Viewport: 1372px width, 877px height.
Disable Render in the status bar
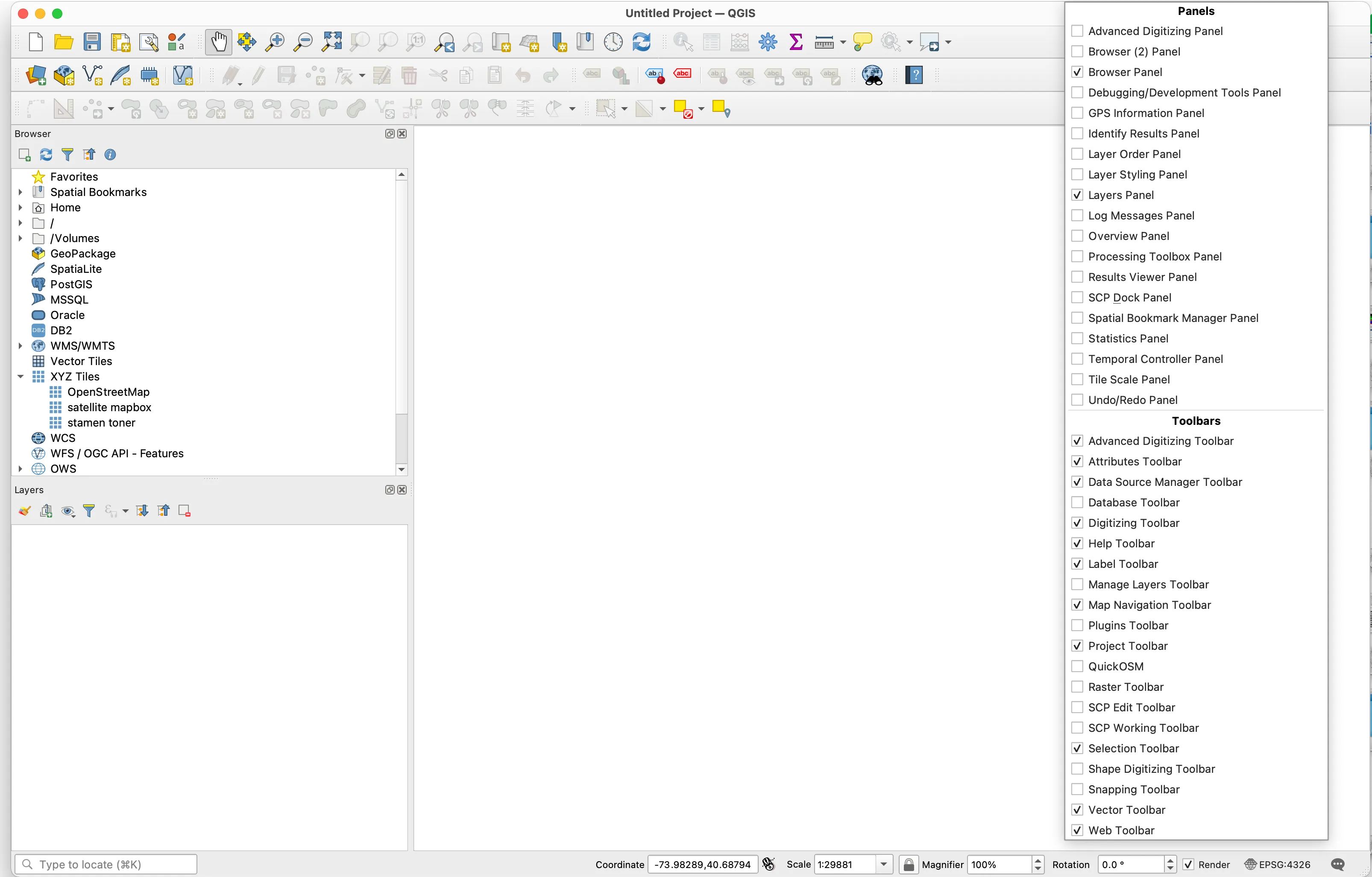(x=1188, y=864)
